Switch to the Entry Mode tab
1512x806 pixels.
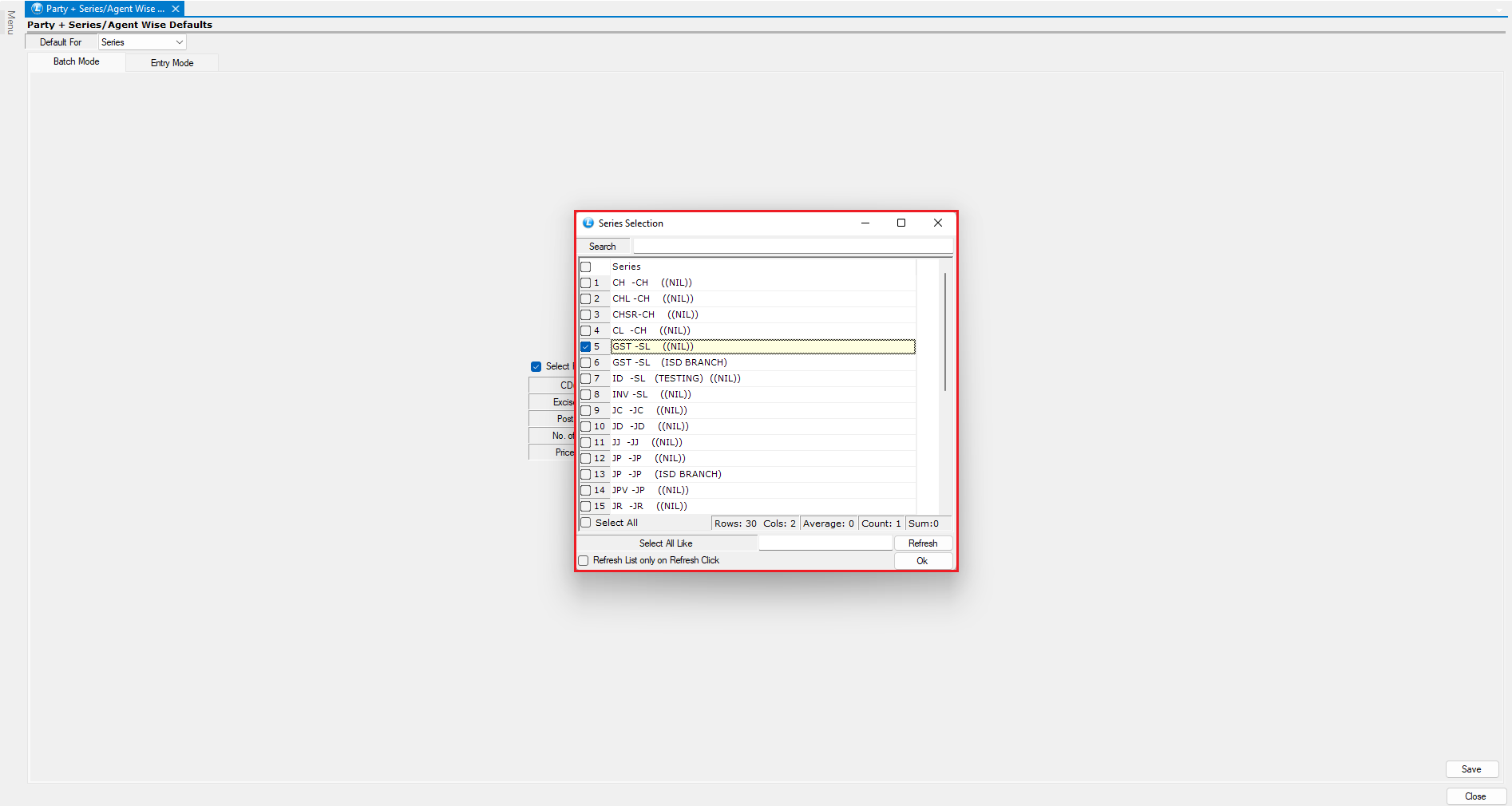click(172, 63)
